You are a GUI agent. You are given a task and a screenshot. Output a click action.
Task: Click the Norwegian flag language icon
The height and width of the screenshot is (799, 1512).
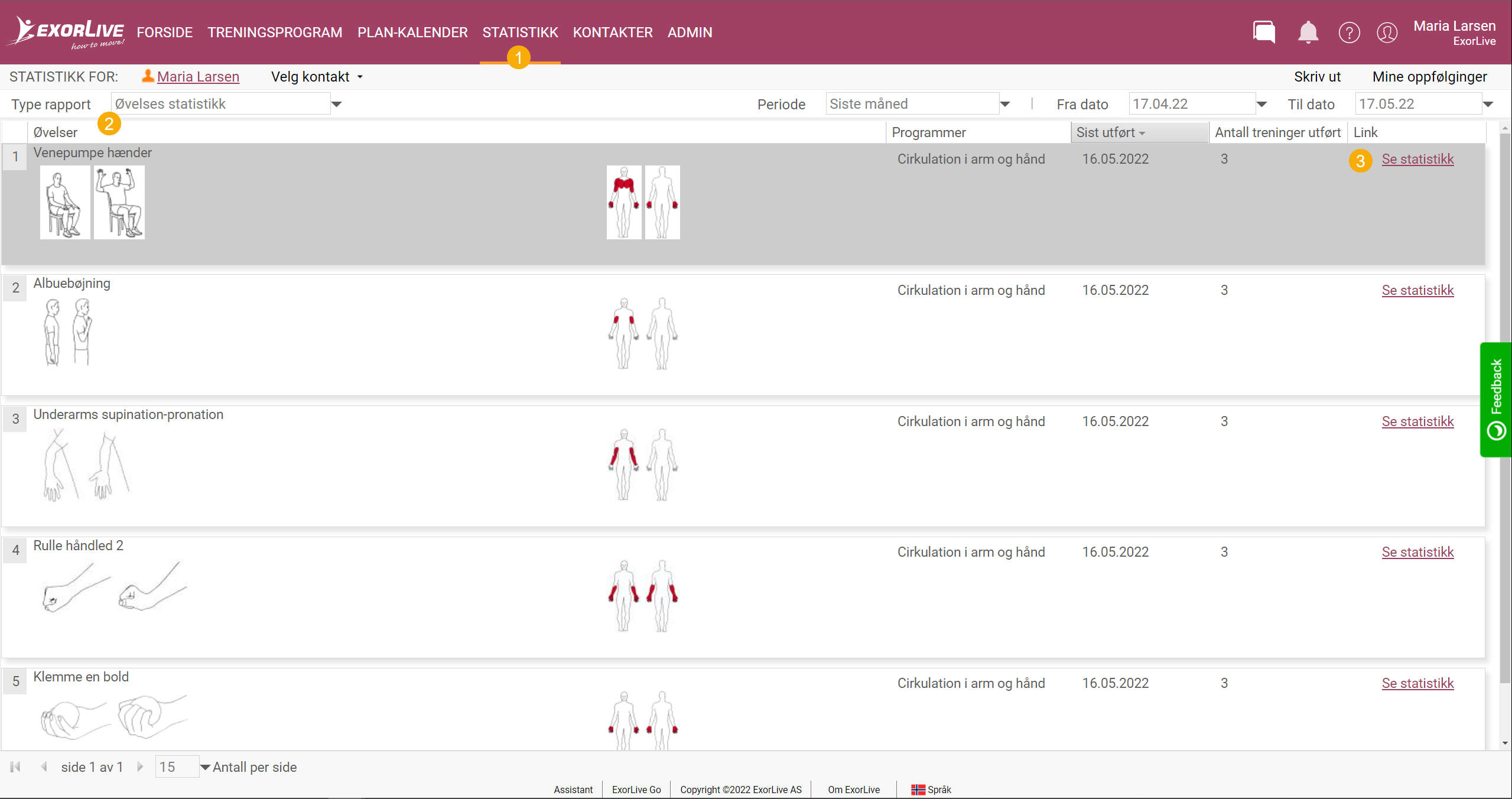coord(918,790)
